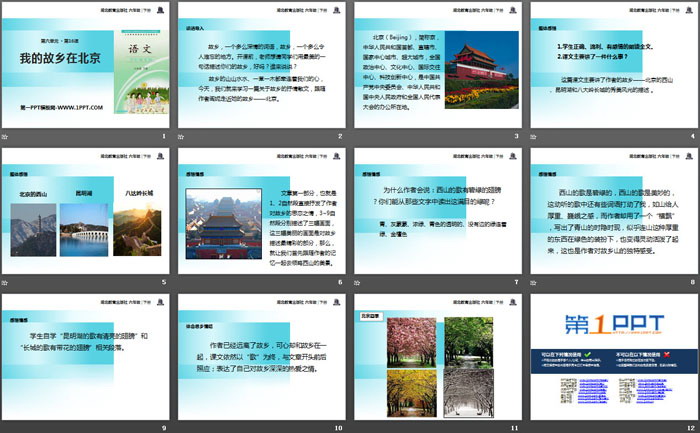Select slide 4 thumbnail
Image resolution: width=700 pixels, height=433 pixels.
coord(614,65)
